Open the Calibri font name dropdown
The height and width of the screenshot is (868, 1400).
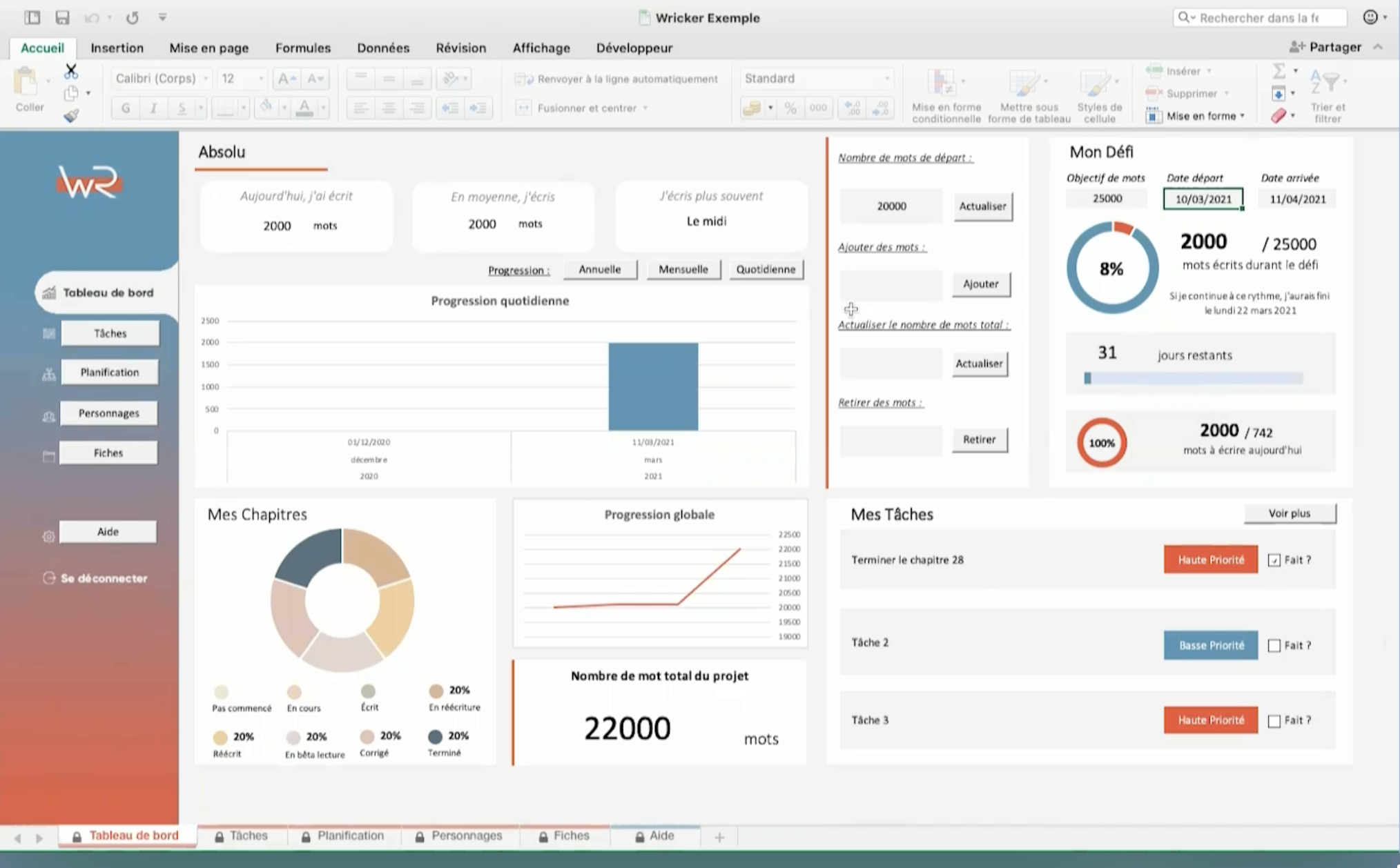(205, 79)
